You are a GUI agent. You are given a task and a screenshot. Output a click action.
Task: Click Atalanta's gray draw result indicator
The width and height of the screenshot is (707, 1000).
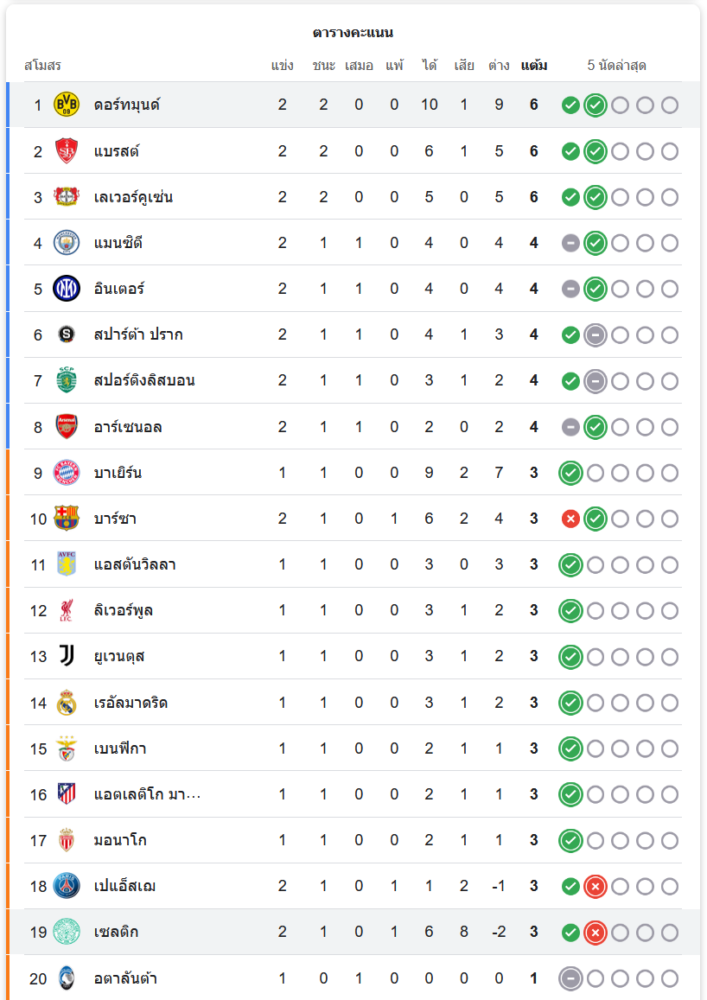pyautogui.click(x=571, y=979)
